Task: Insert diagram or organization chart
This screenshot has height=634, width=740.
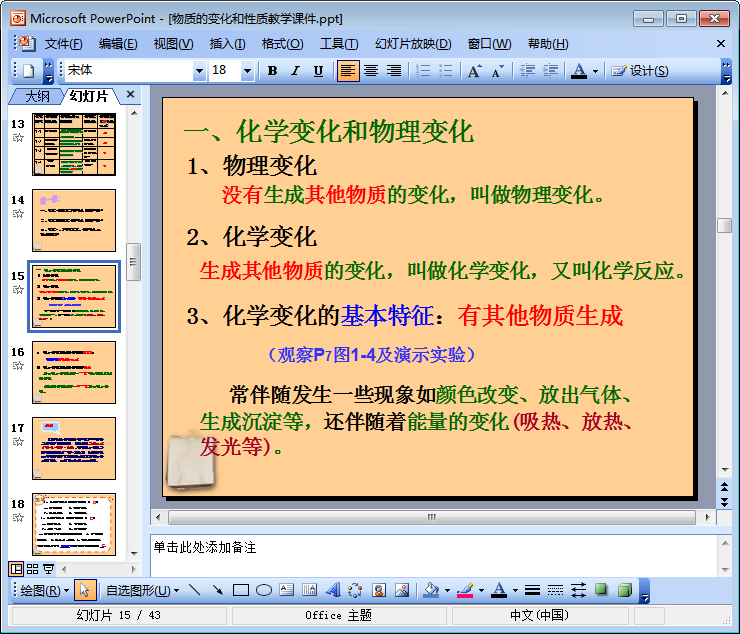Action: [x=355, y=590]
